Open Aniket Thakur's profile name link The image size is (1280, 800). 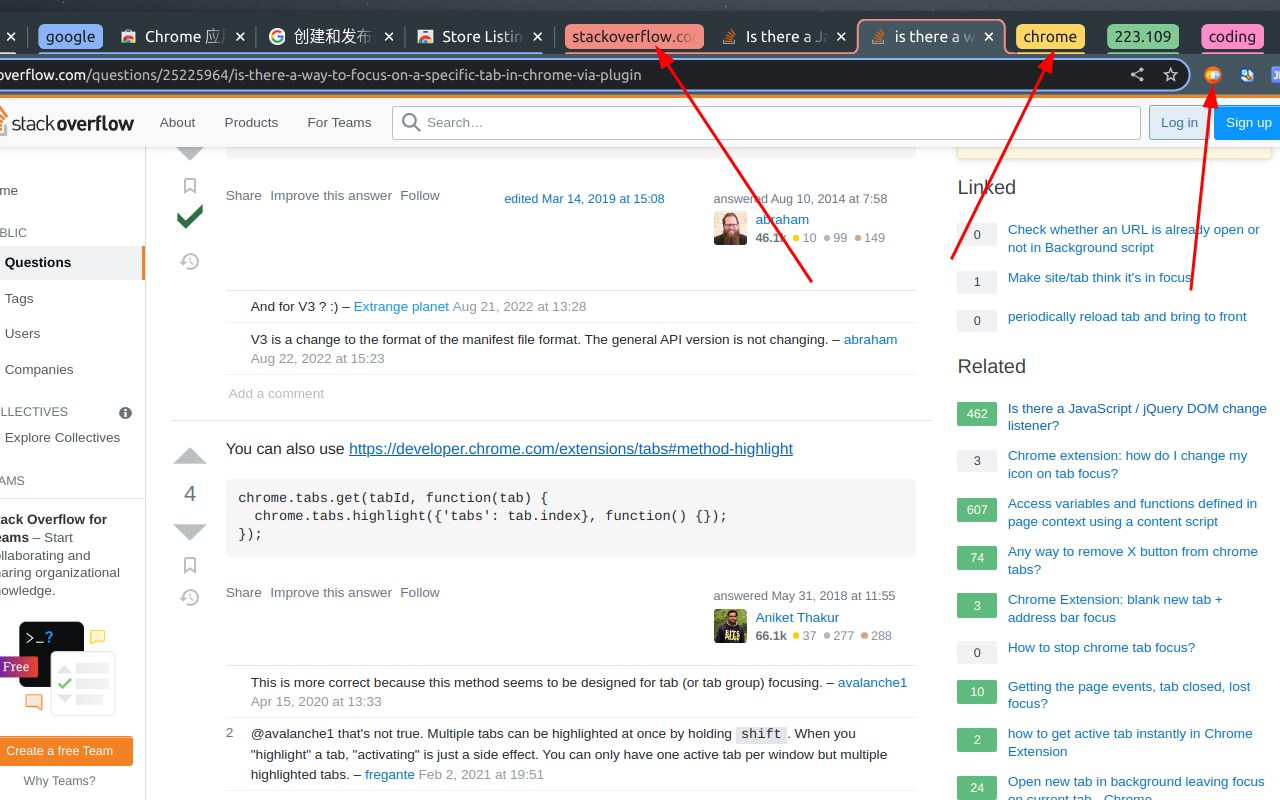point(797,617)
